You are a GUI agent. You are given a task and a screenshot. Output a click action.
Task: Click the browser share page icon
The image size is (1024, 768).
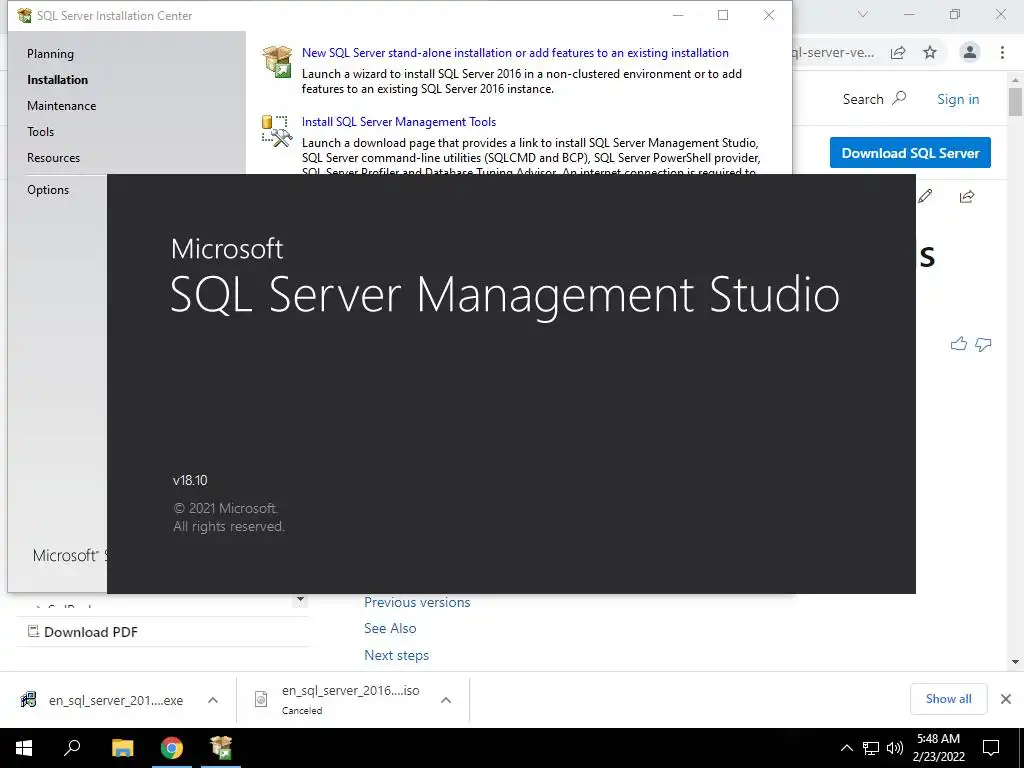click(x=898, y=52)
